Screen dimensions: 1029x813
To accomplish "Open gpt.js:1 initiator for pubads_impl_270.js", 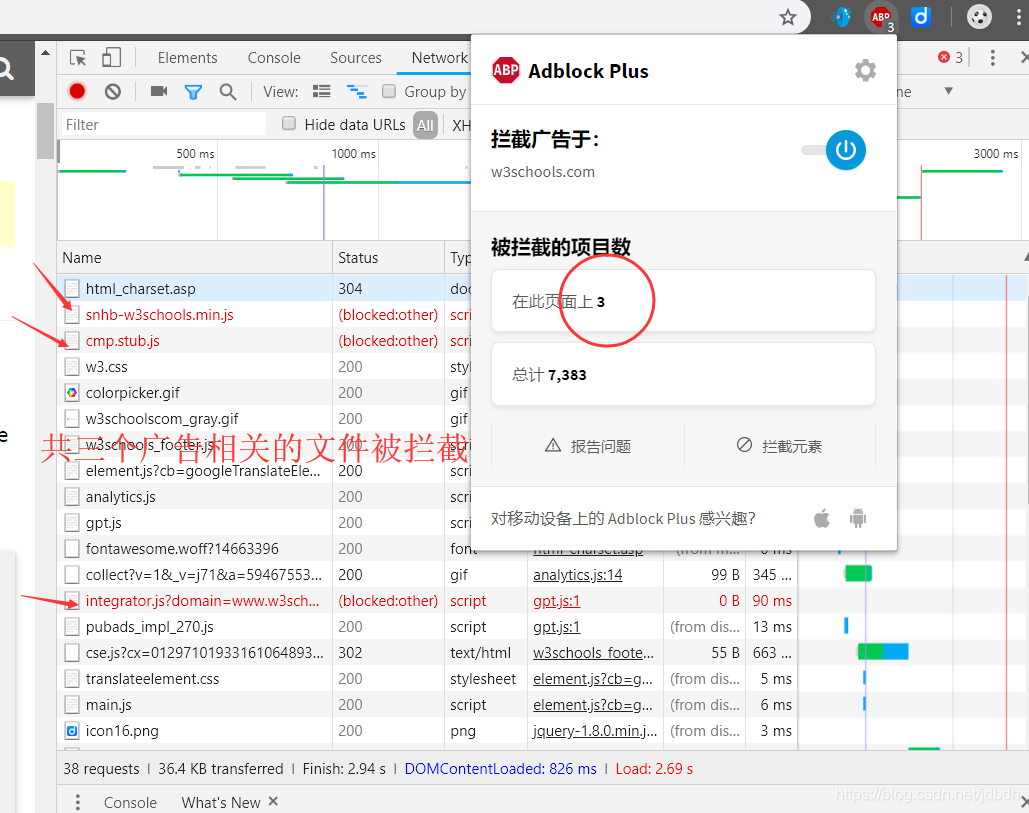I will pos(556,627).
